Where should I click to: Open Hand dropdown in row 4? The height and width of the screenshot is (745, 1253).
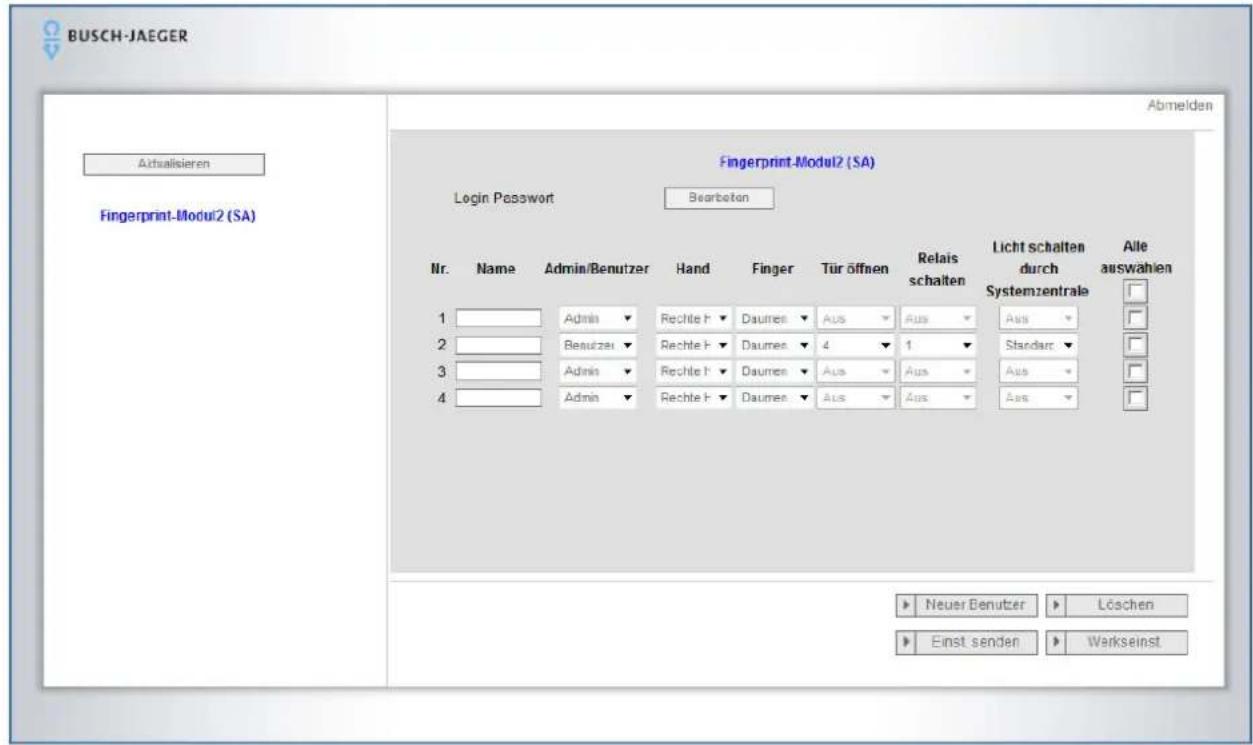693,398
